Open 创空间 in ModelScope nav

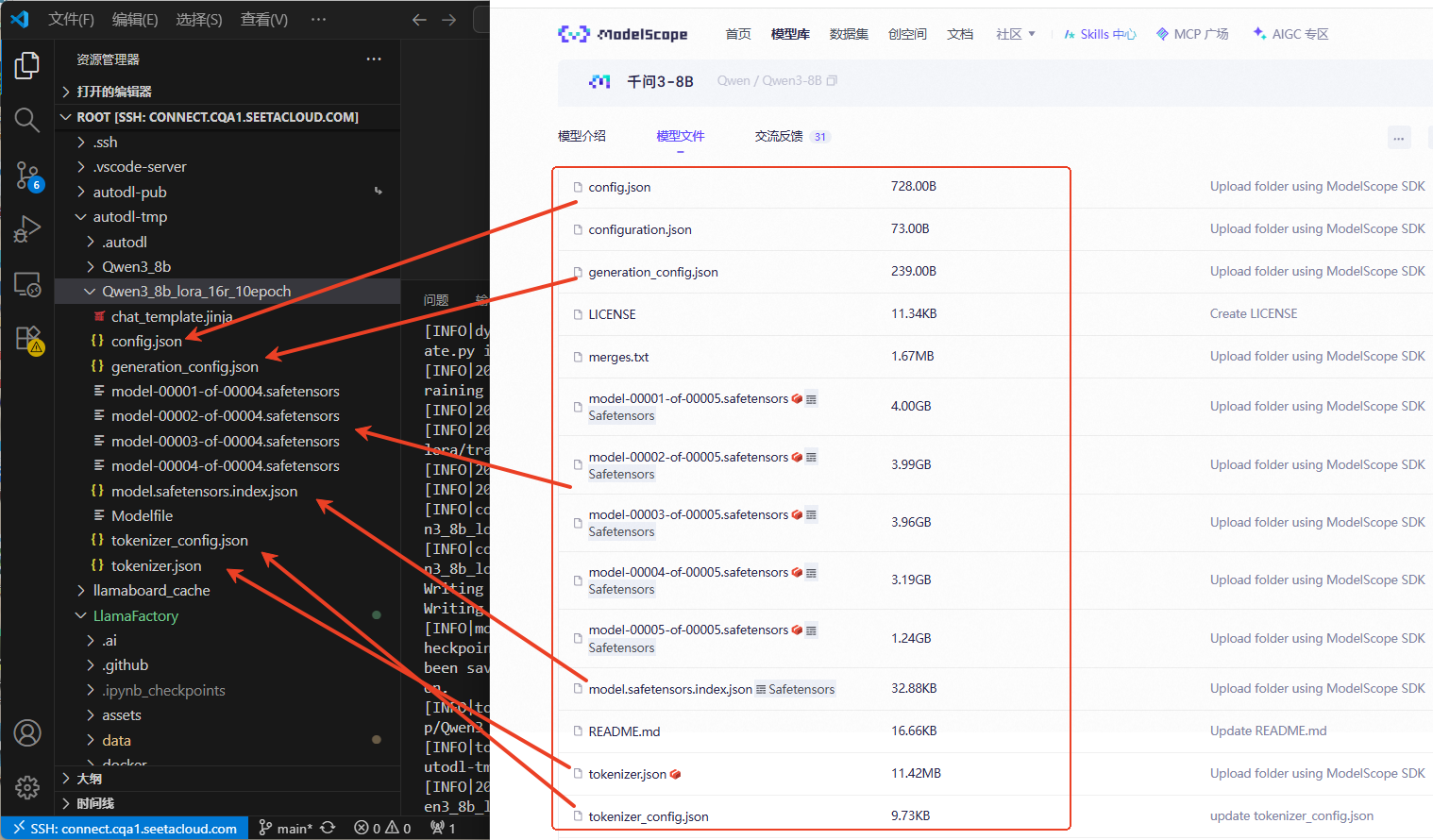coord(907,34)
